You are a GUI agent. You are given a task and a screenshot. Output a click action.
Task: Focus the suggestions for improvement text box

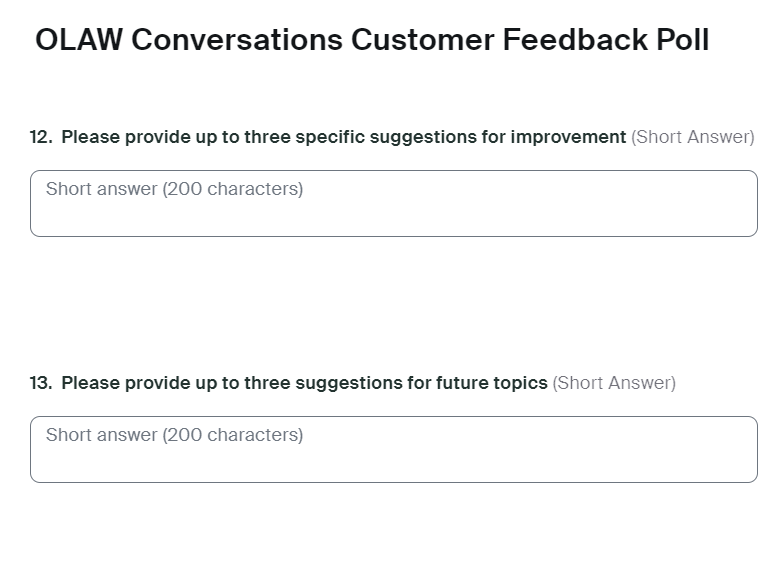click(x=393, y=210)
